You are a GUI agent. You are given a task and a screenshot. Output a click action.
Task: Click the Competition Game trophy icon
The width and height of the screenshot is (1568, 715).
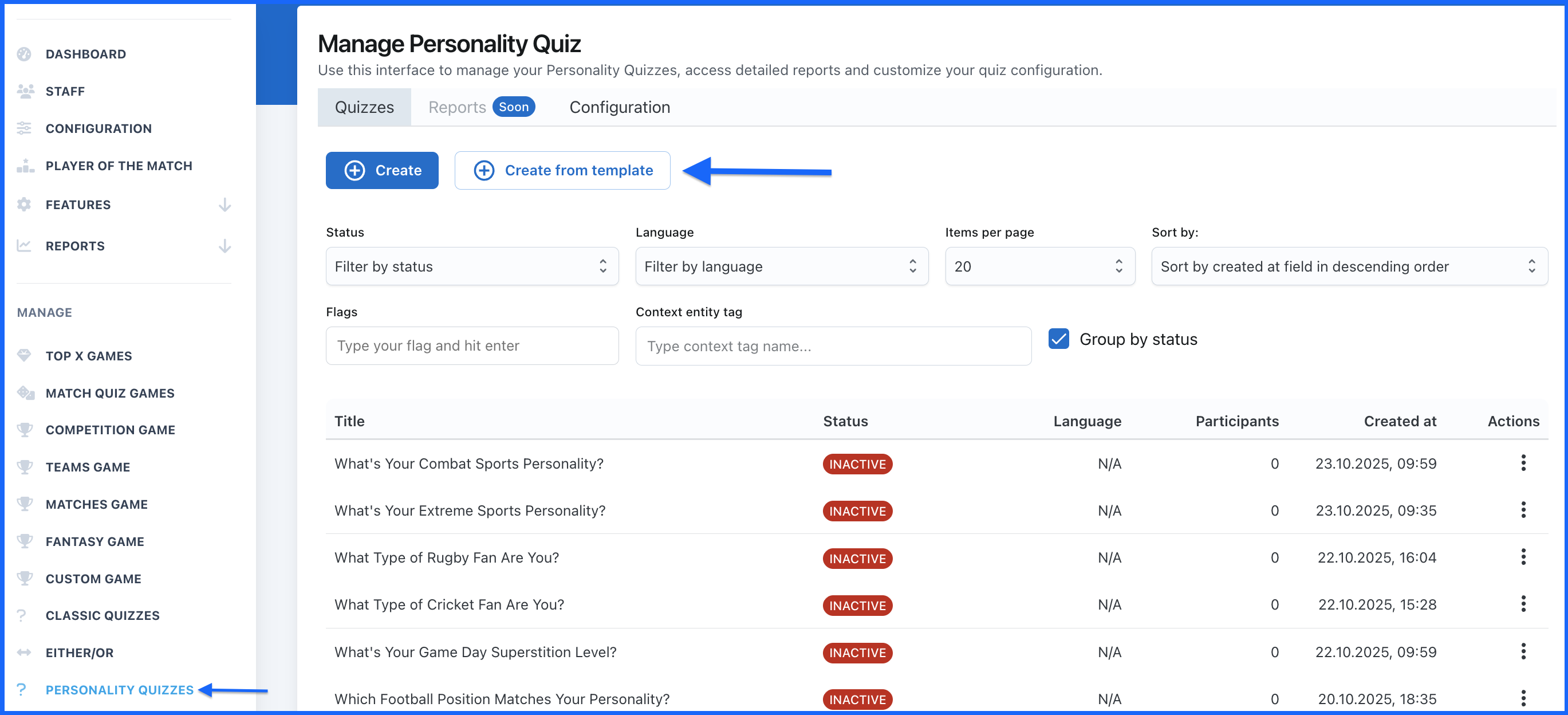click(25, 430)
